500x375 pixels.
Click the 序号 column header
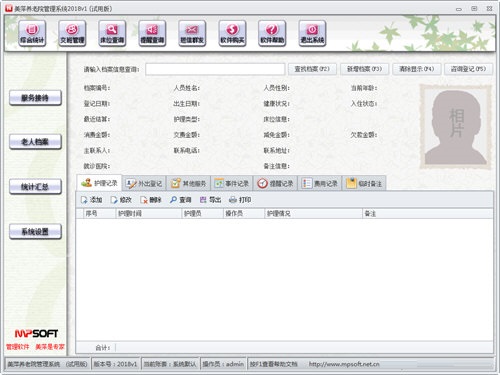point(99,214)
